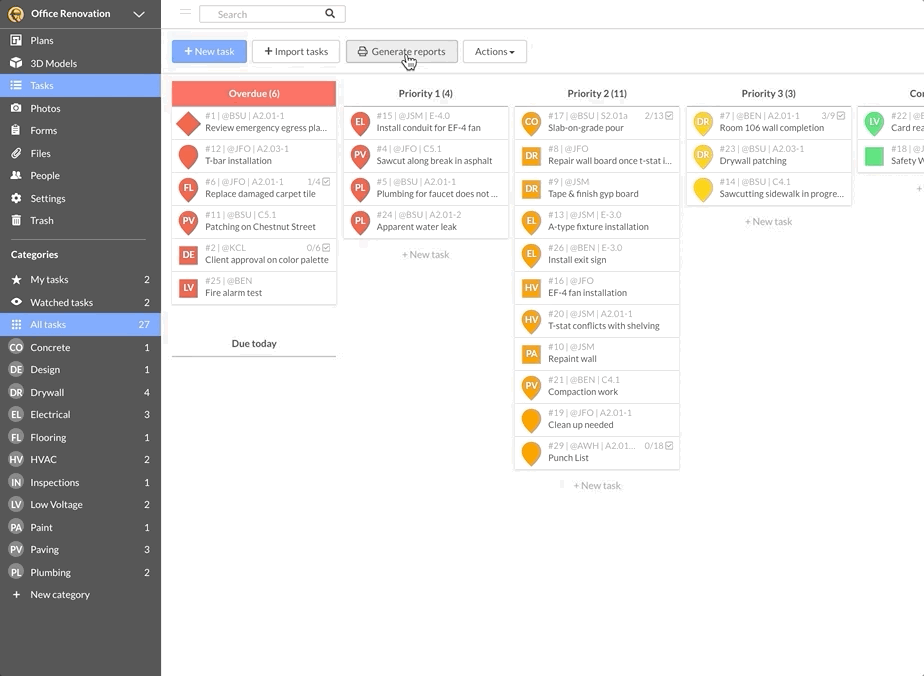Toggle Watched tasks eye filter
Image resolution: width=924 pixels, height=676 pixels.
(x=16, y=302)
